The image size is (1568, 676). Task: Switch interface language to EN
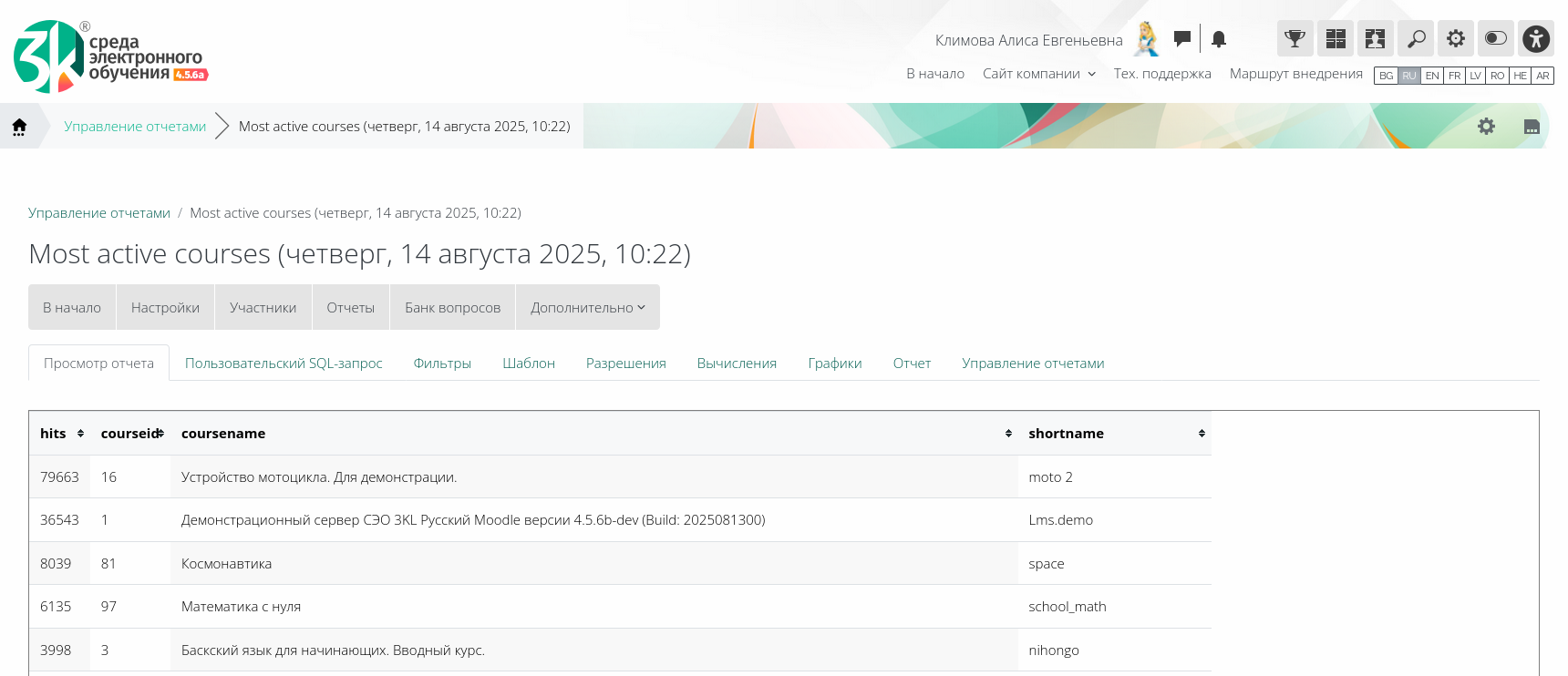(1432, 76)
